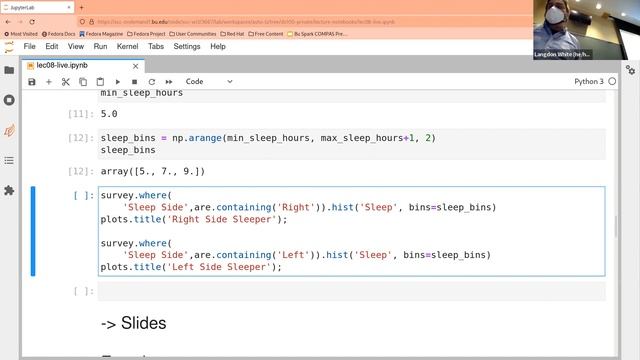
Task: Click the min_sleep_hours code line
Action: 142,93
